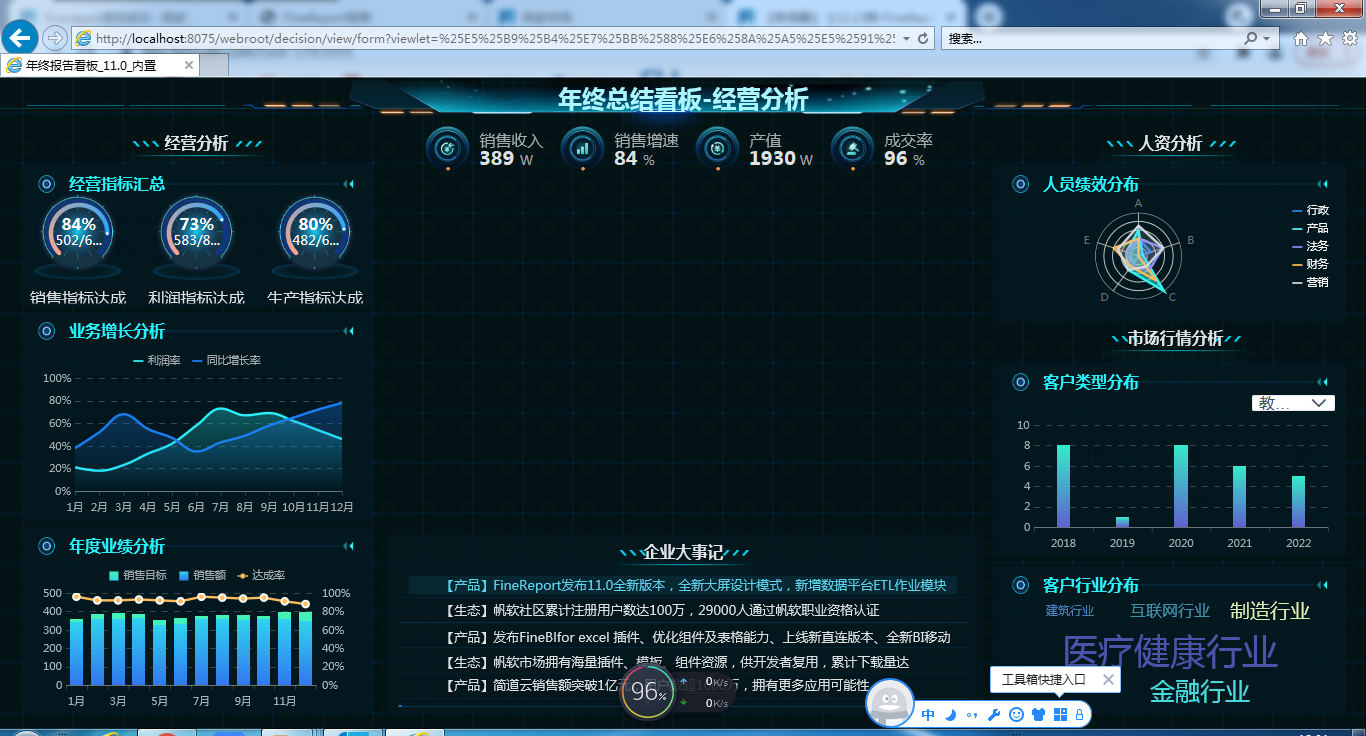The width and height of the screenshot is (1366, 736).
Task: Click 制造行业 in the word cloud
Action: pos(1270,611)
